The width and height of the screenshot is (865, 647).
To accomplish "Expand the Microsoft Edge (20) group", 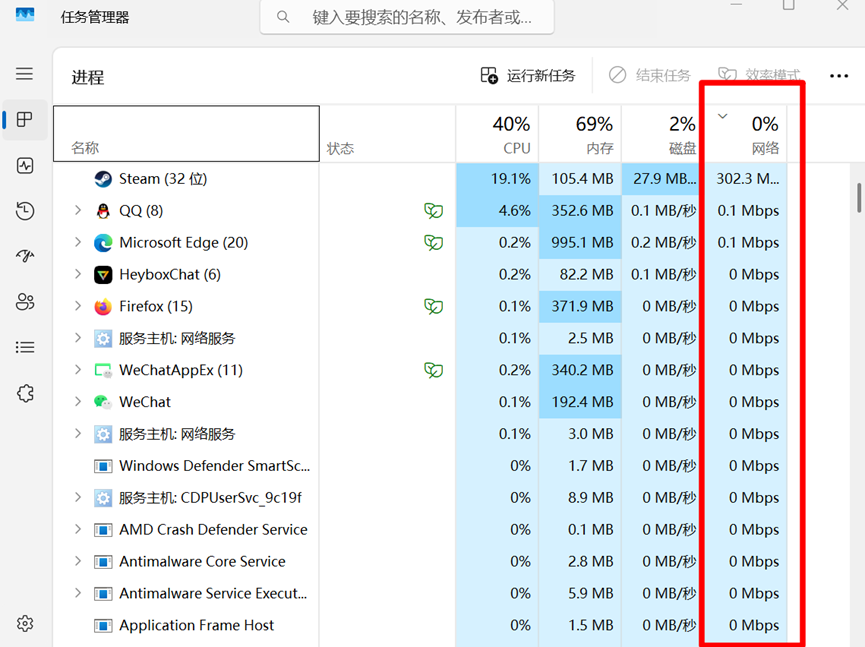I will click(78, 242).
